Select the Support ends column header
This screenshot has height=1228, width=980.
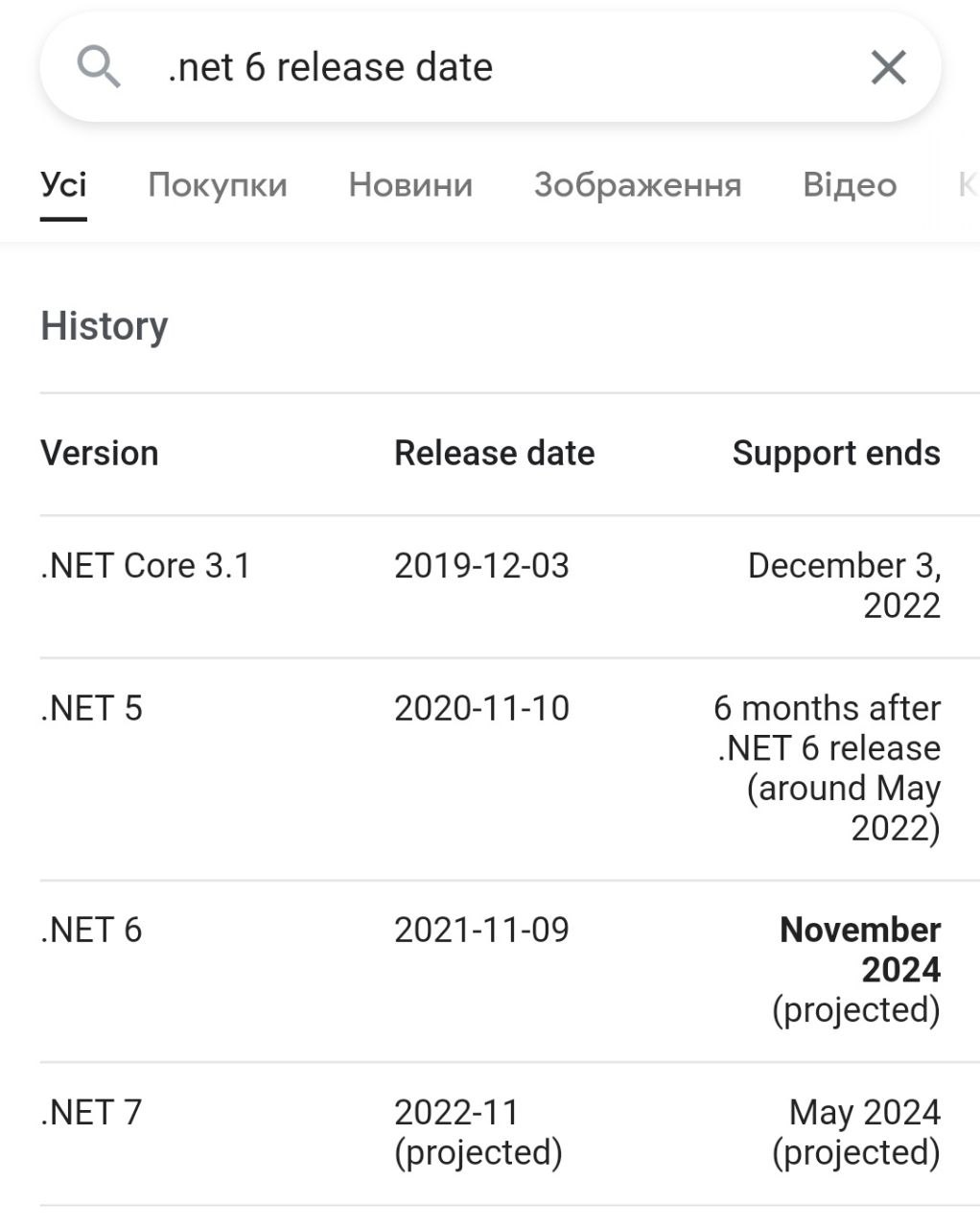[836, 453]
